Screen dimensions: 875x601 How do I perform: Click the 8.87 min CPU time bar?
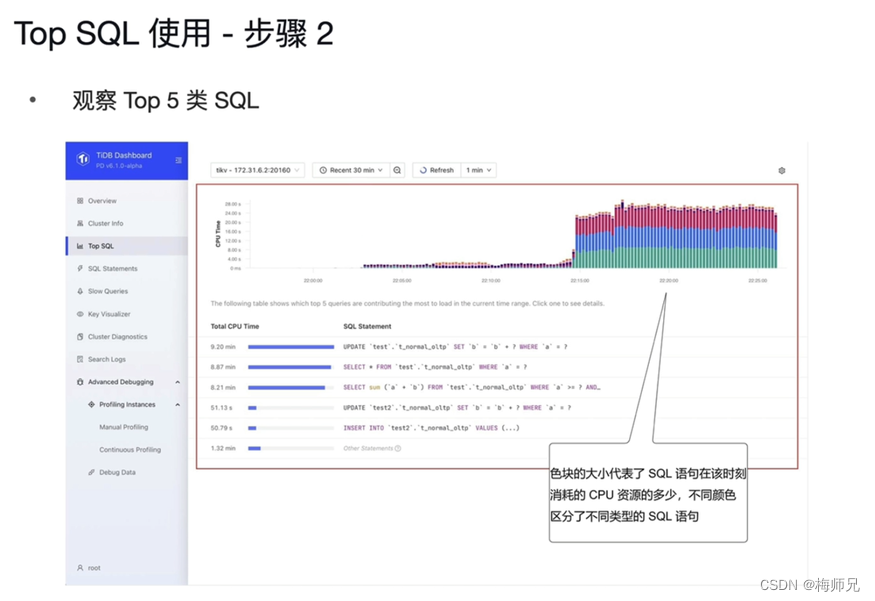click(290, 367)
